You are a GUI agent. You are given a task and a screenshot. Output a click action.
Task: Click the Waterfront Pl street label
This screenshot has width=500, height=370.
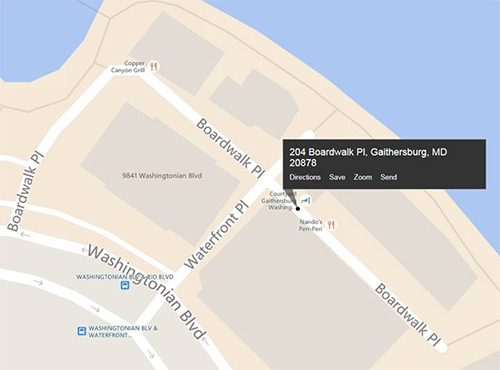(217, 235)
